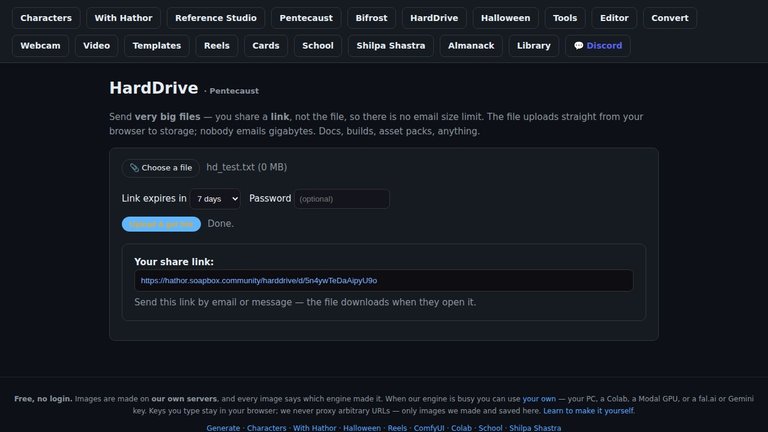The height and width of the screenshot is (432, 768).
Task: Click the 'Your share link:' label
Action: pos(174,262)
